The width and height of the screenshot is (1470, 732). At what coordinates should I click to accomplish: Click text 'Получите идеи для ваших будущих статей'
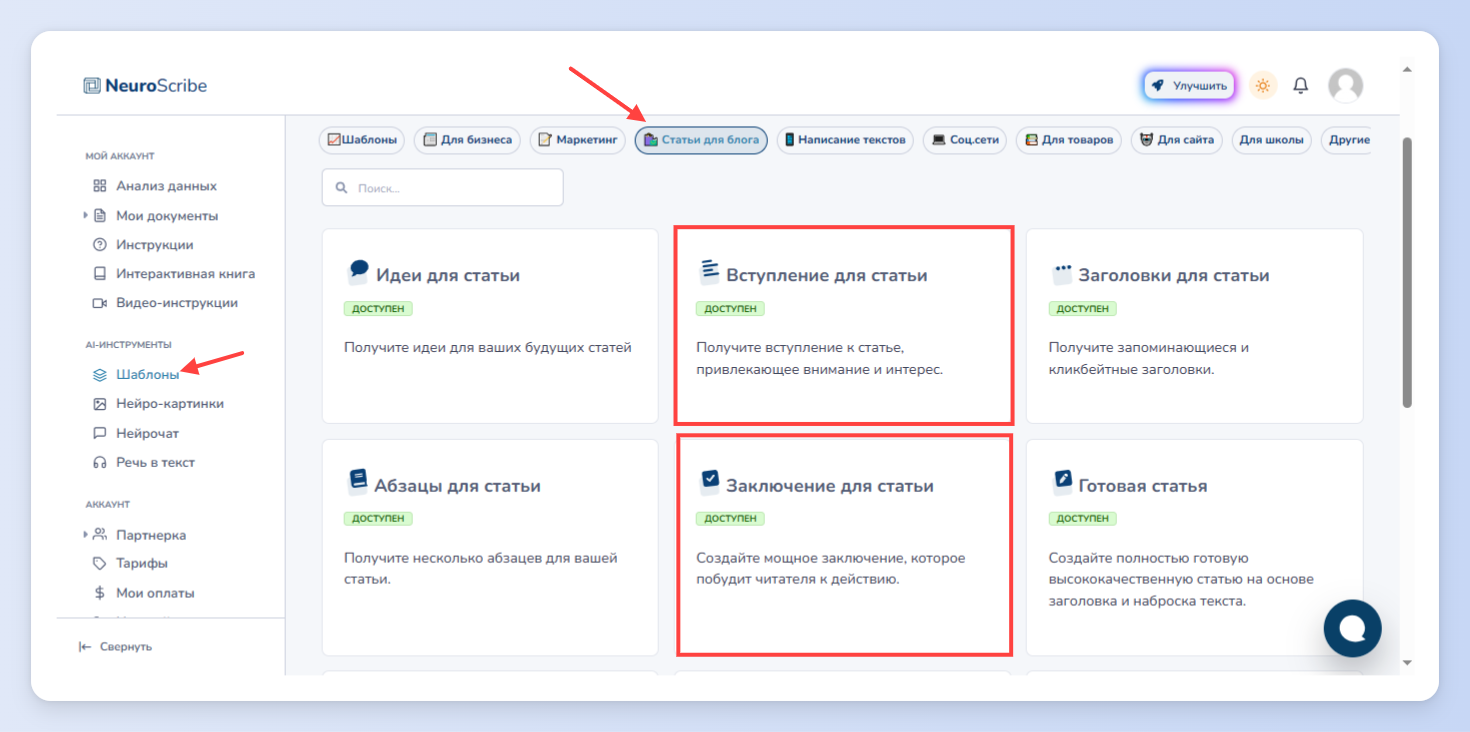coord(488,348)
